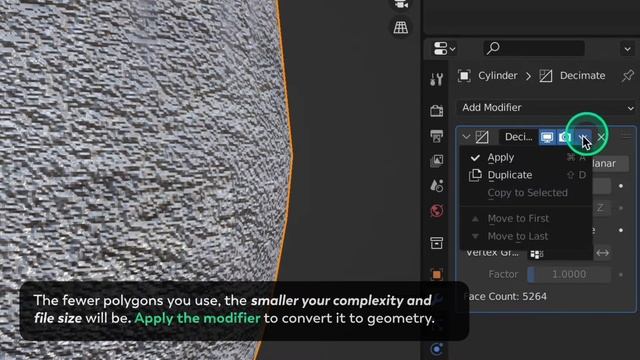
Task: Open the Object properties tab
Action: (436, 274)
